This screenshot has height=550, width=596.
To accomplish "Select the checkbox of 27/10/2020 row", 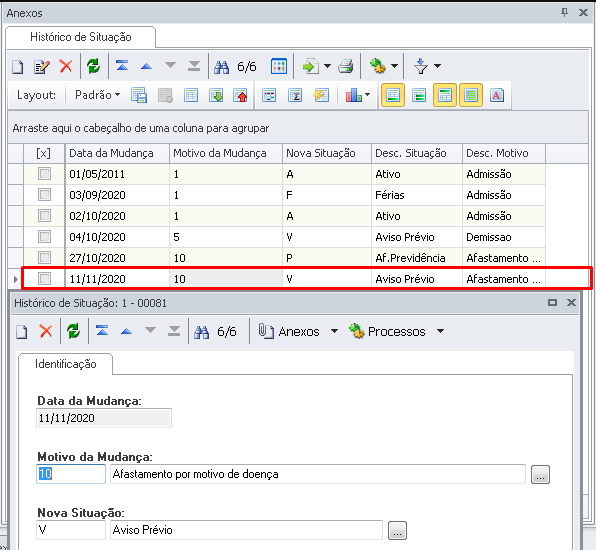I will tap(44, 257).
